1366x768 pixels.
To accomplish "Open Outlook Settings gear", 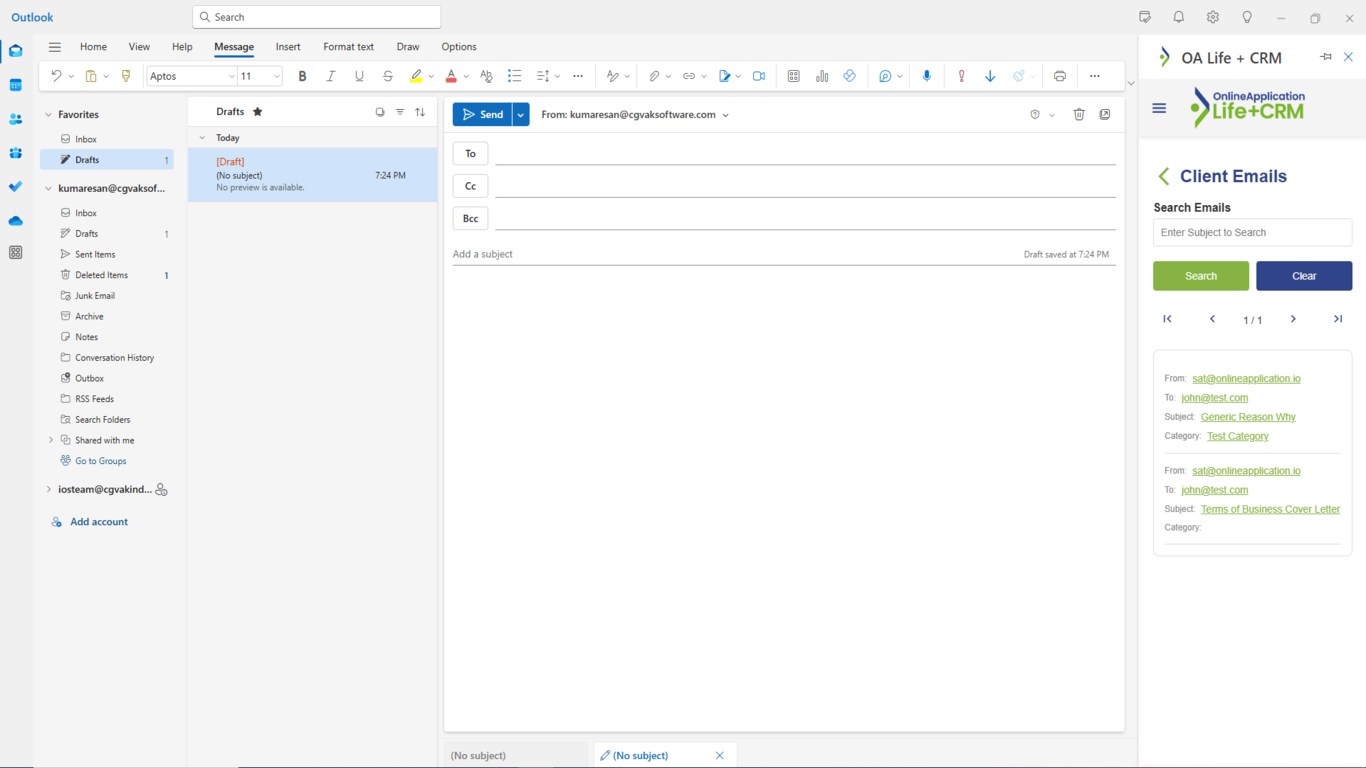I will [x=1213, y=17].
